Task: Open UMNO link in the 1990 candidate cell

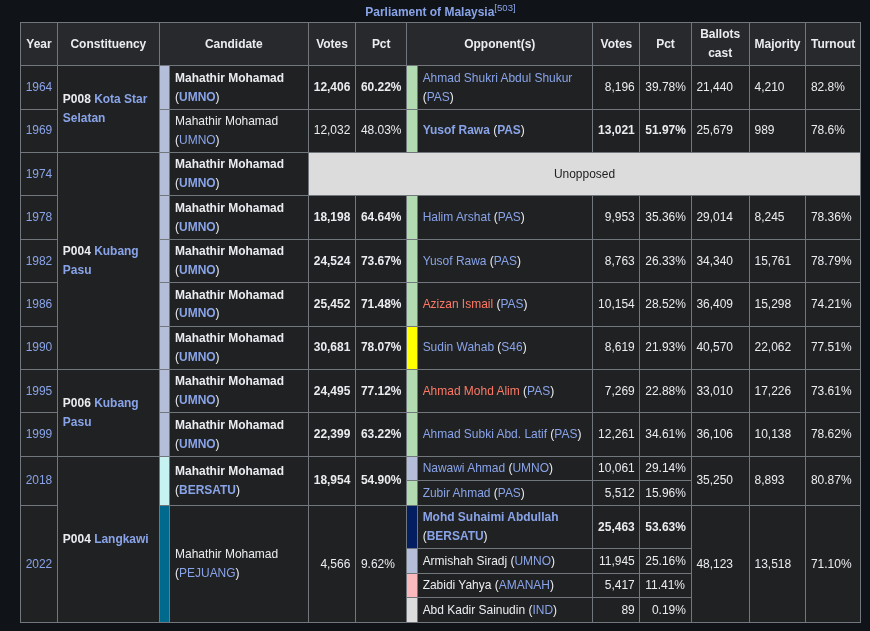Action: pyautogui.click(x=197, y=357)
